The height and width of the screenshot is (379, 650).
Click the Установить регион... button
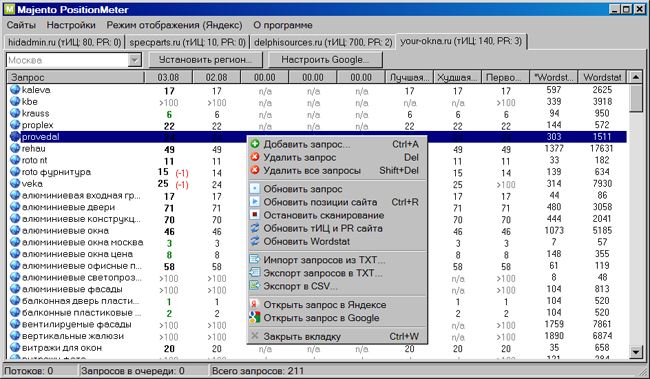click(205, 60)
